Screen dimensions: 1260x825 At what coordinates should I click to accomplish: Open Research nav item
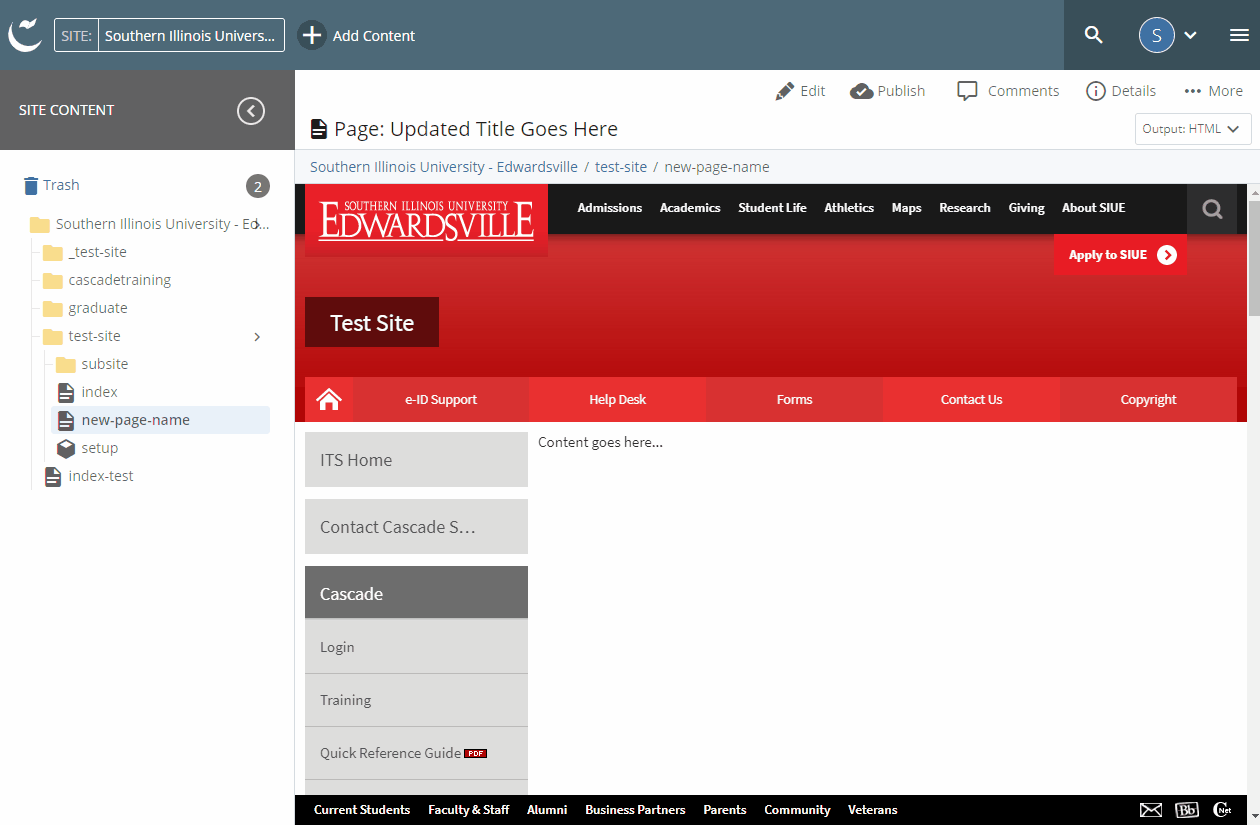coord(965,208)
